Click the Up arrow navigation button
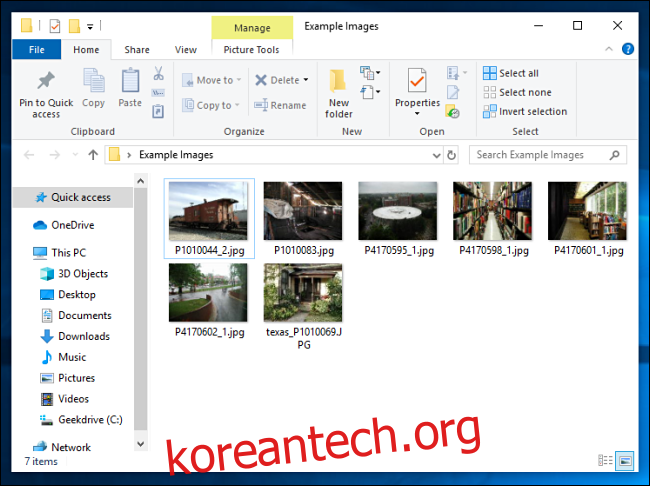 [x=93, y=155]
